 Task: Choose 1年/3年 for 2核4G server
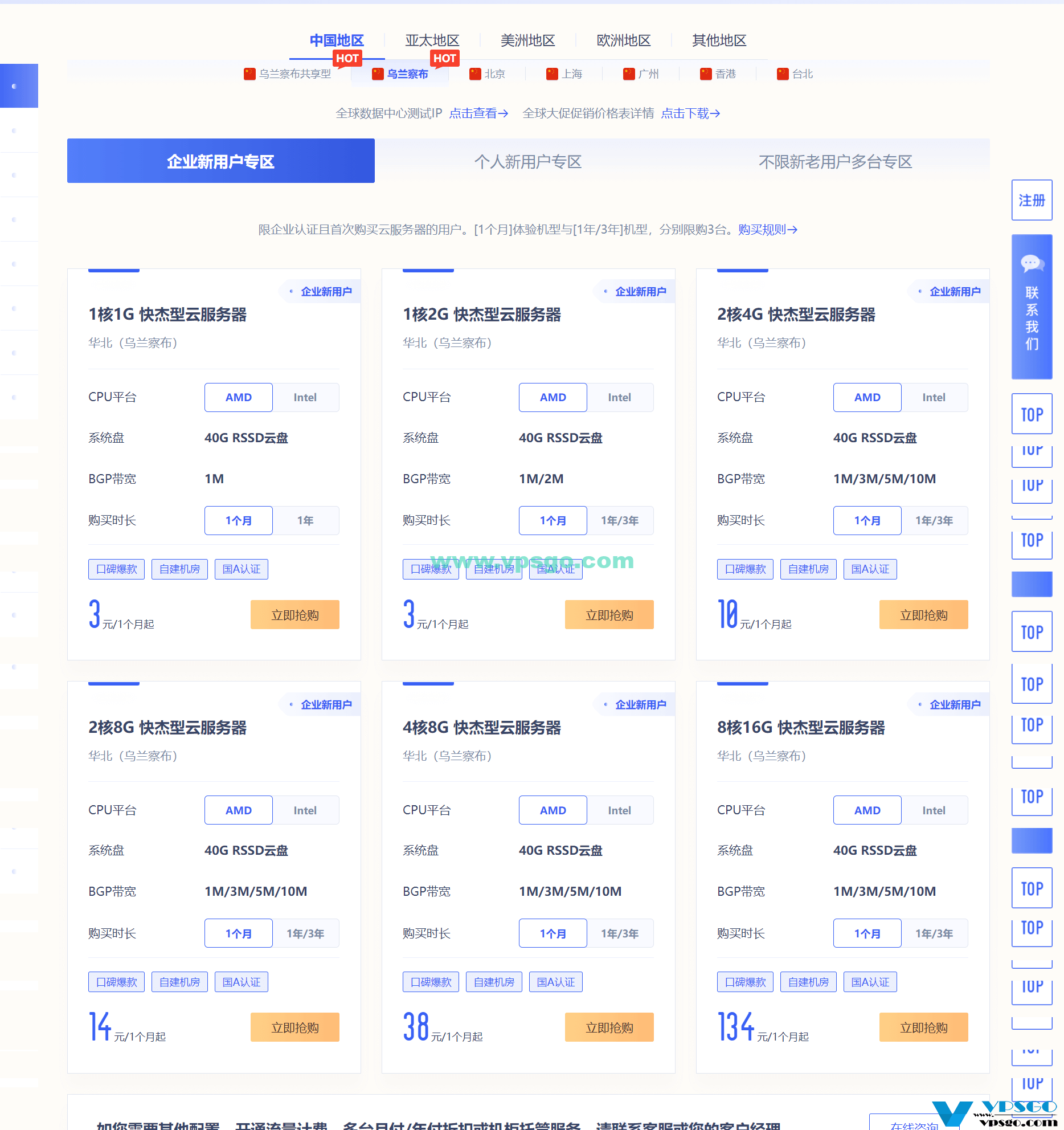point(934,520)
